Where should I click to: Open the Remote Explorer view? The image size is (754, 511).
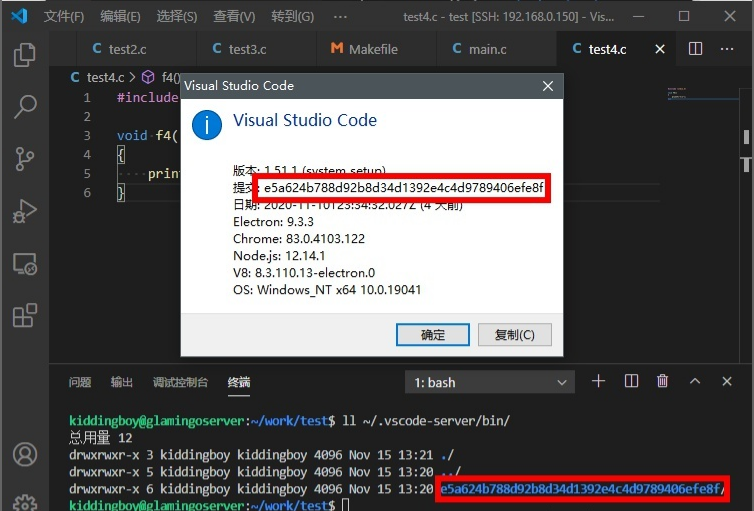pos(25,263)
